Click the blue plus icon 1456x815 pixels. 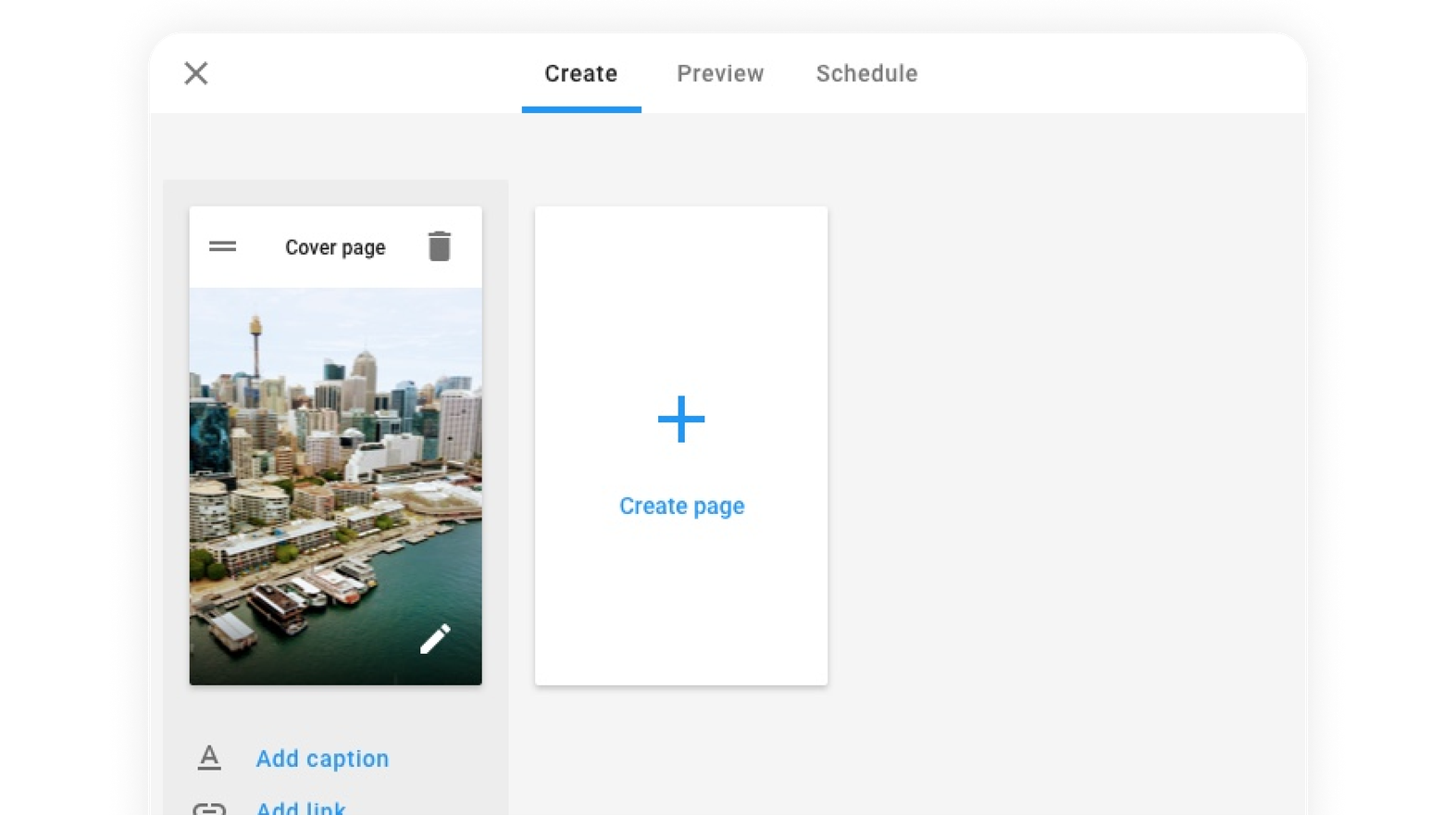pos(681,420)
